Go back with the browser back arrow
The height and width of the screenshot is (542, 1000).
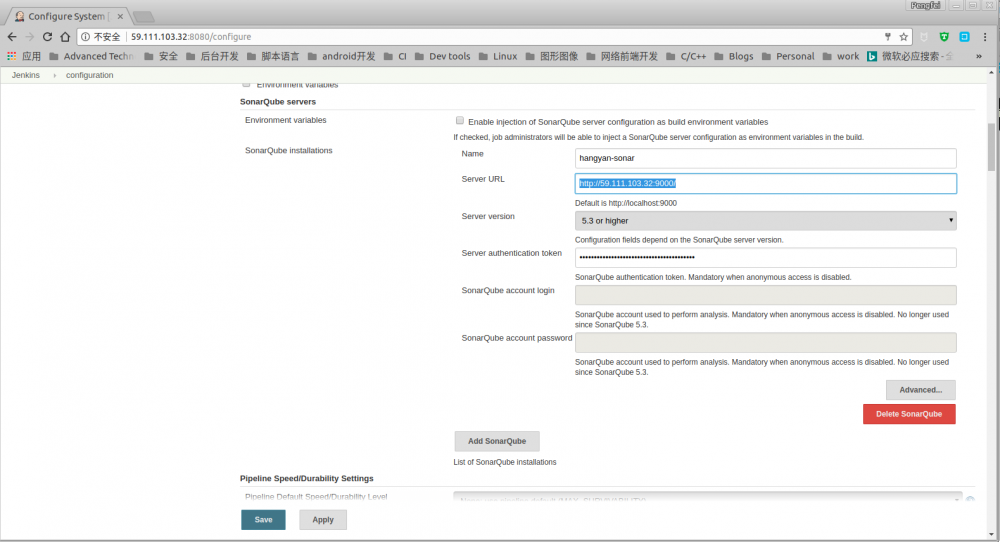[11, 37]
